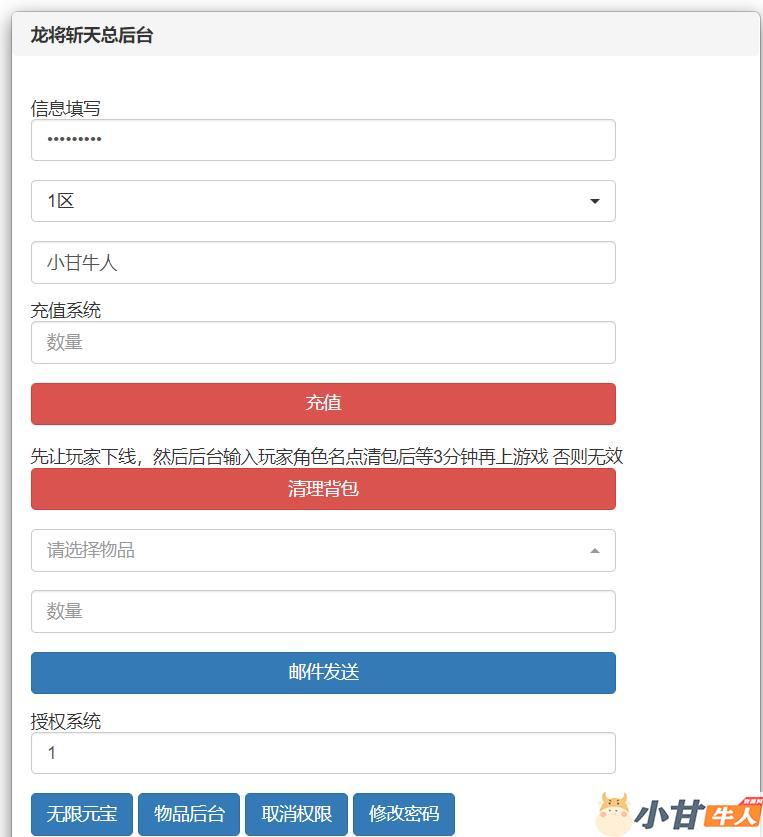Select the 修改密码 button

(404, 814)
